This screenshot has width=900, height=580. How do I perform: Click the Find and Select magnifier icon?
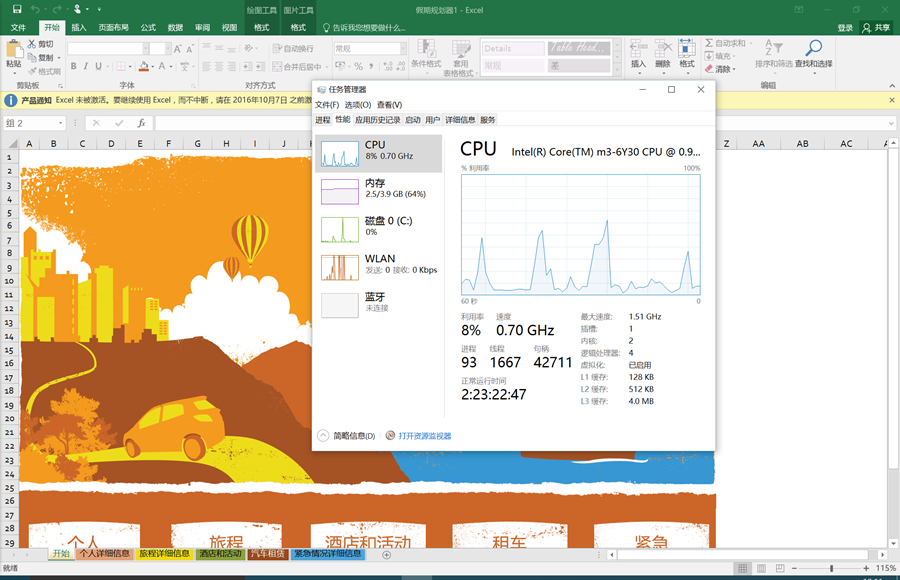click(x=814, y=49)
